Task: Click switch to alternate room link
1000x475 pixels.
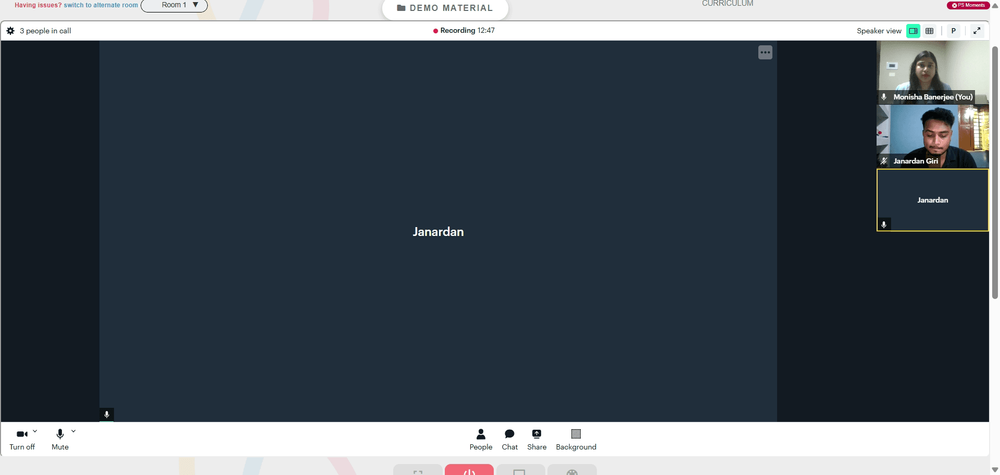Action: 101,5
